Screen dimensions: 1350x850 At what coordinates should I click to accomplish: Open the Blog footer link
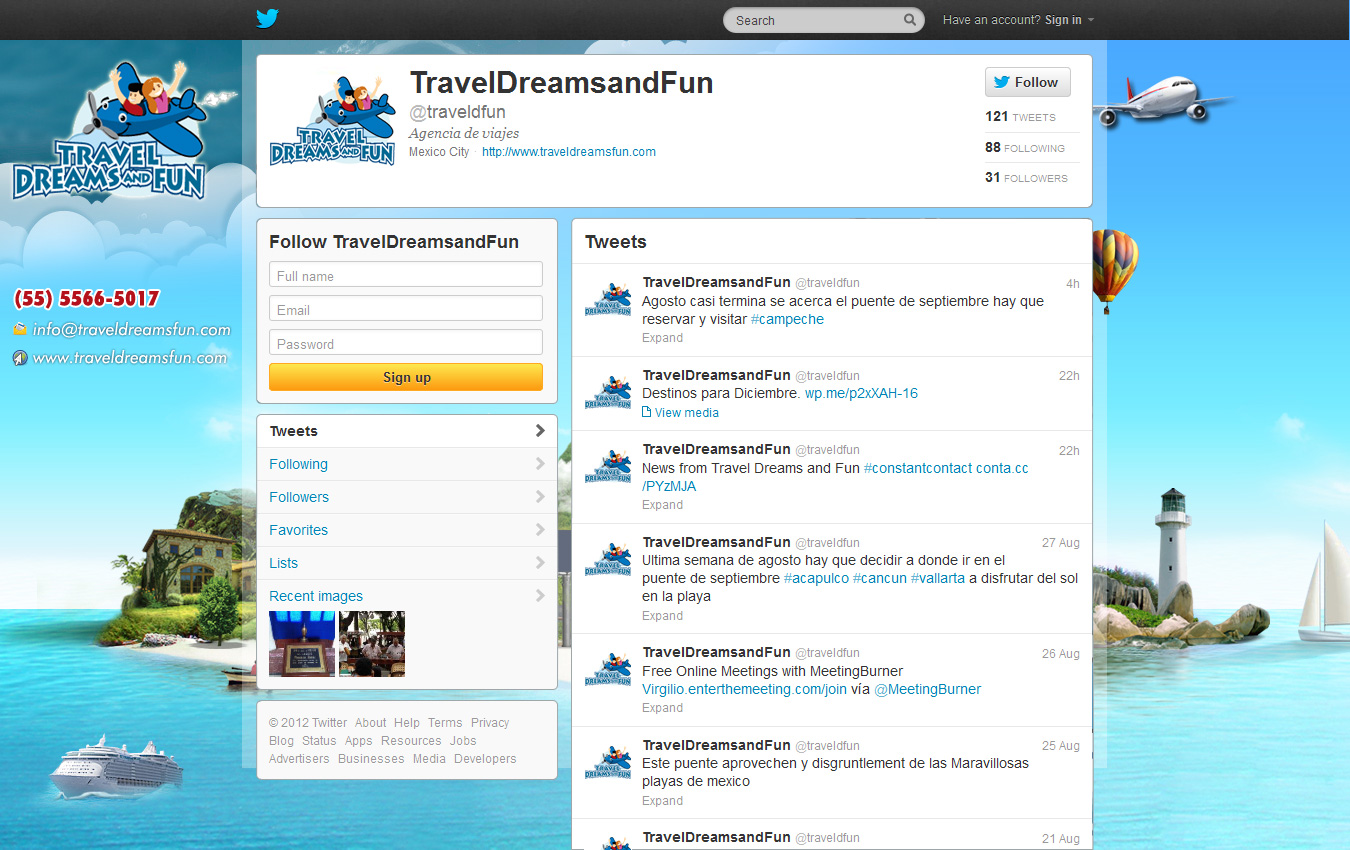[x=281, y=741]
